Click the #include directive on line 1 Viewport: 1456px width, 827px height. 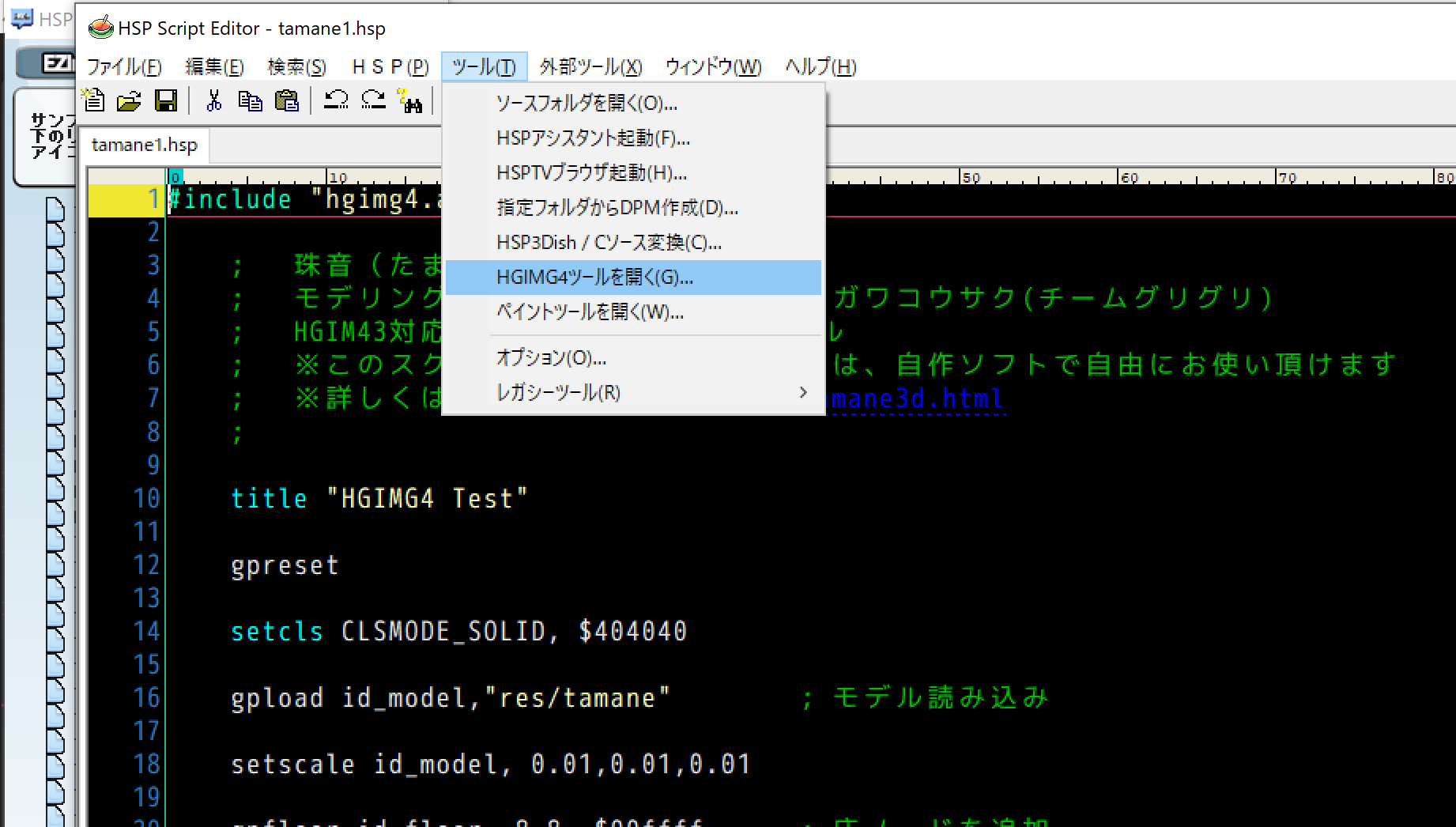click(x=230, y=199)
